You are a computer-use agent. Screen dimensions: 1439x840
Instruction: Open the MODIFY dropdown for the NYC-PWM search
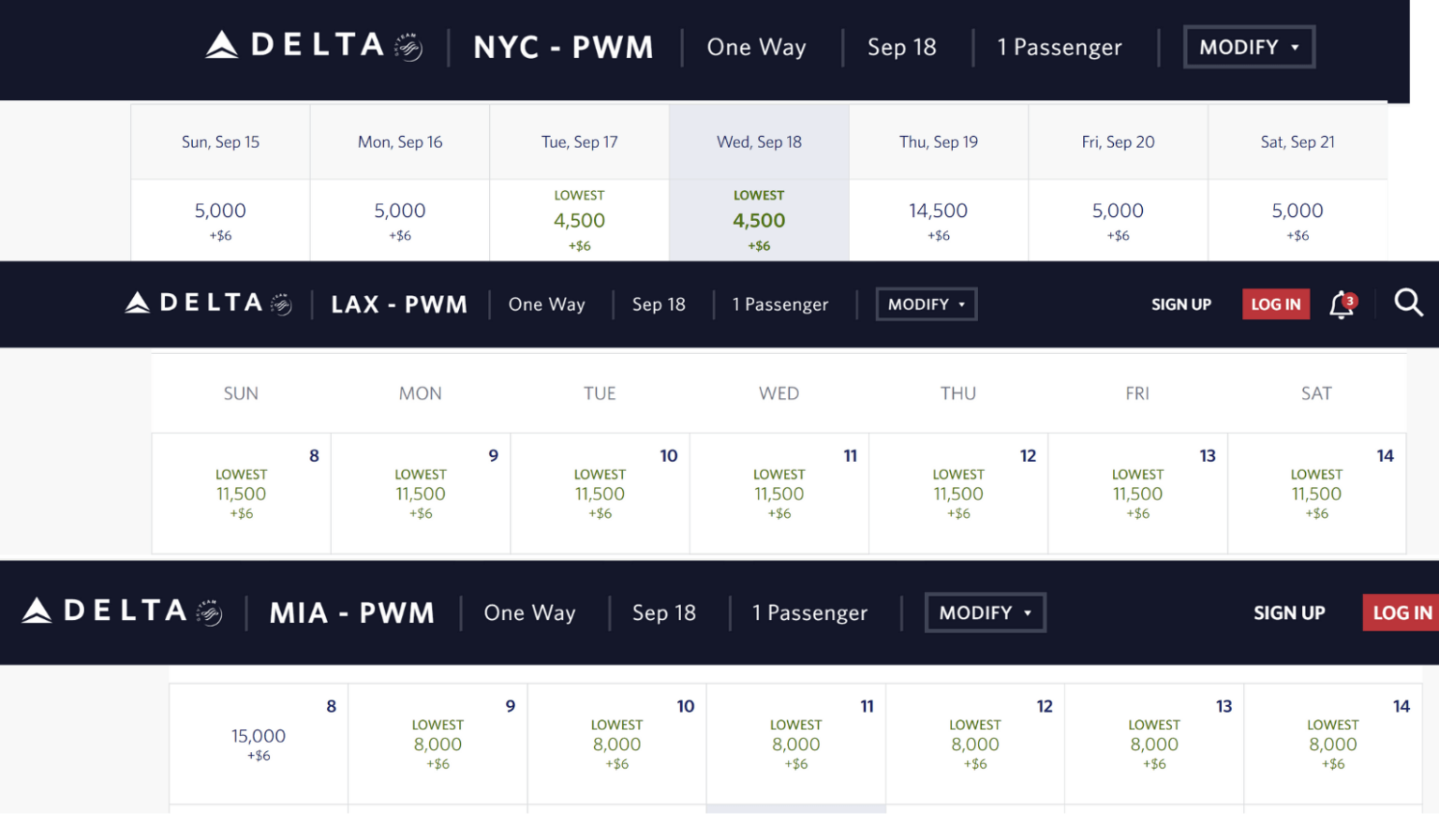coord(1248,45)
